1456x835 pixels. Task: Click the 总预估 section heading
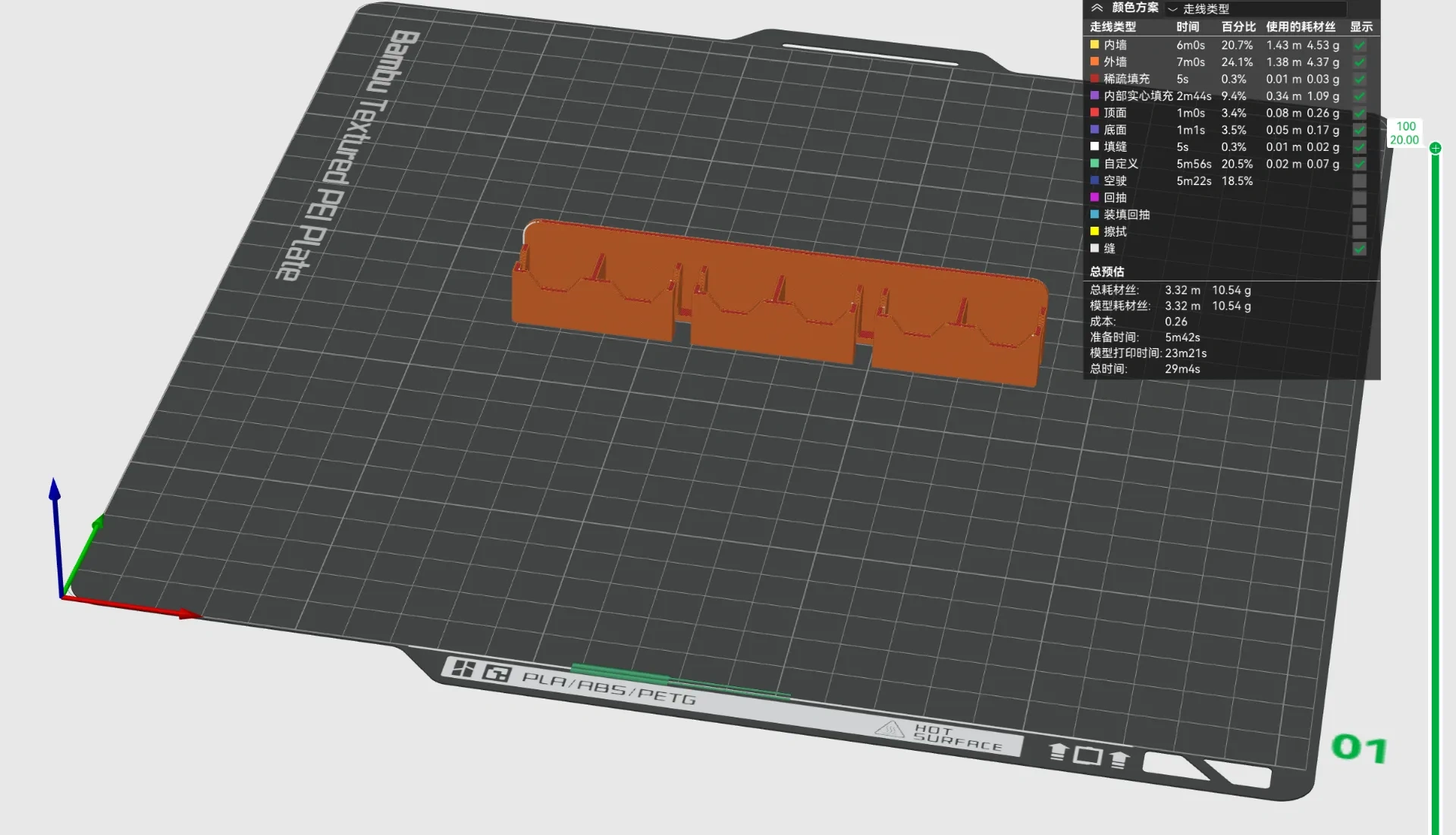click(1107, 272)
